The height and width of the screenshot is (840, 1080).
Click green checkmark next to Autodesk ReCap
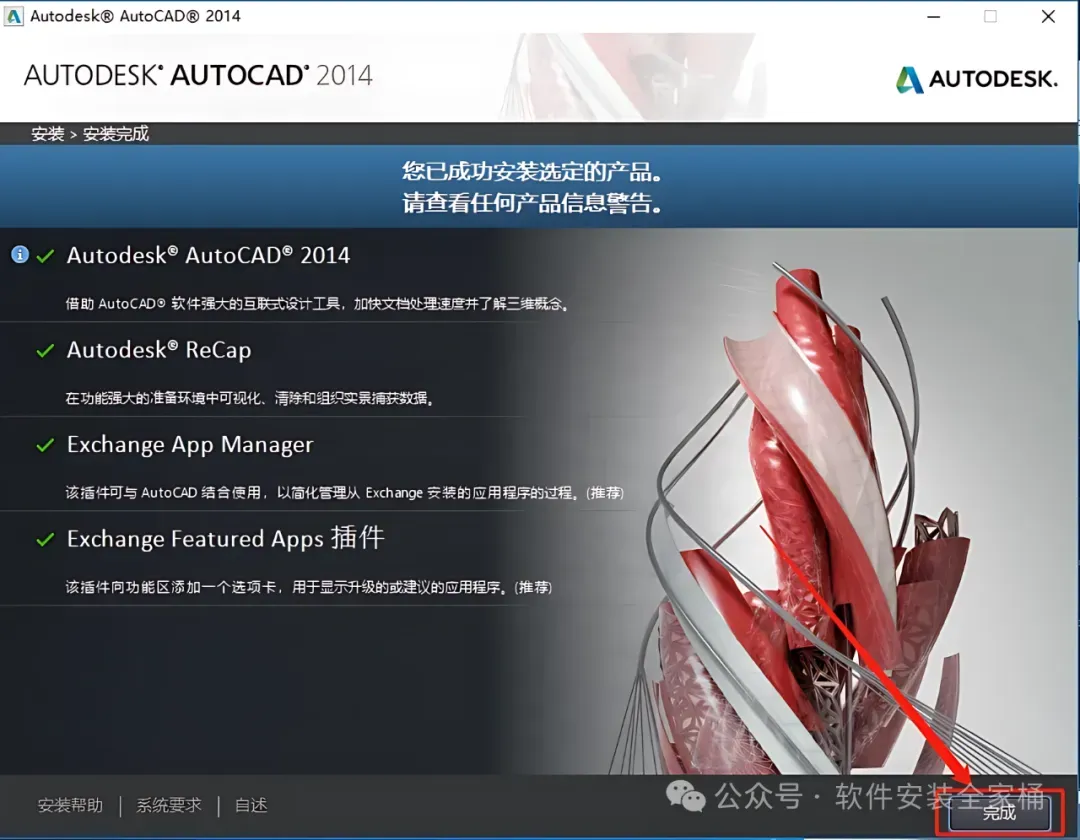click(45, 350)
